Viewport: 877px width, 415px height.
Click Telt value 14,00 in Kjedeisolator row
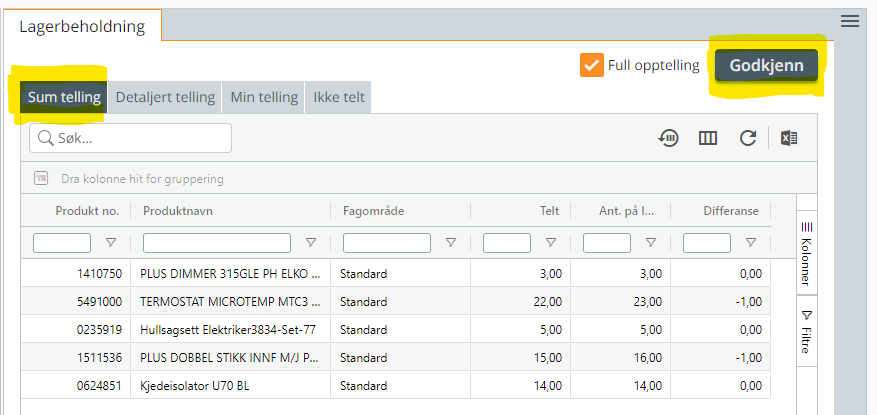pyautogui.click(x=548, y=386)
